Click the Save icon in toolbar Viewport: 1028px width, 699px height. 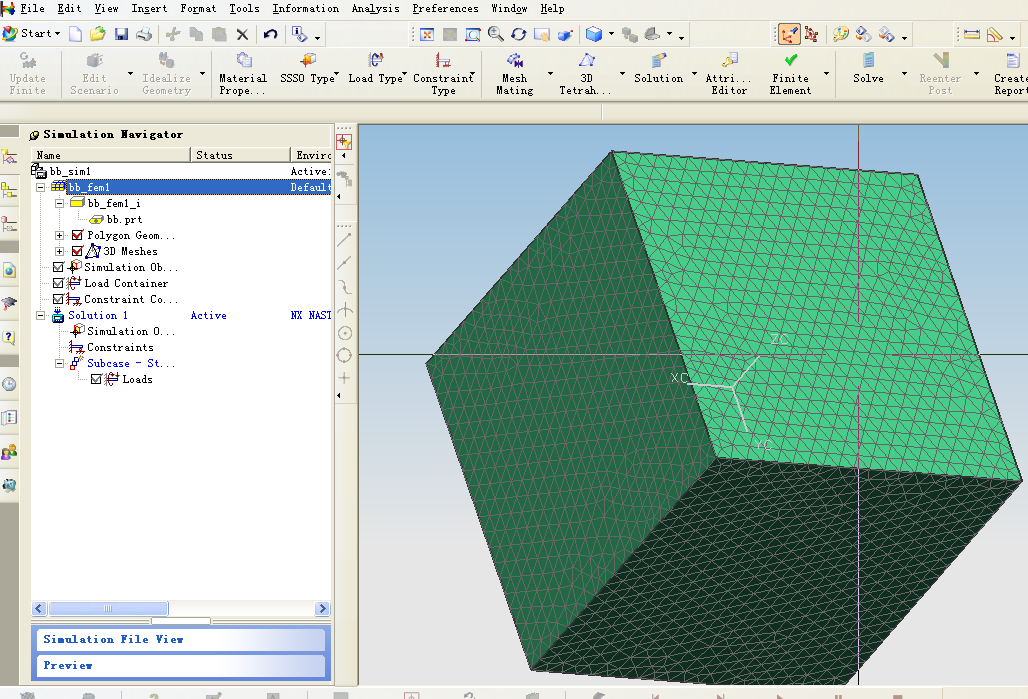[121, 34]
